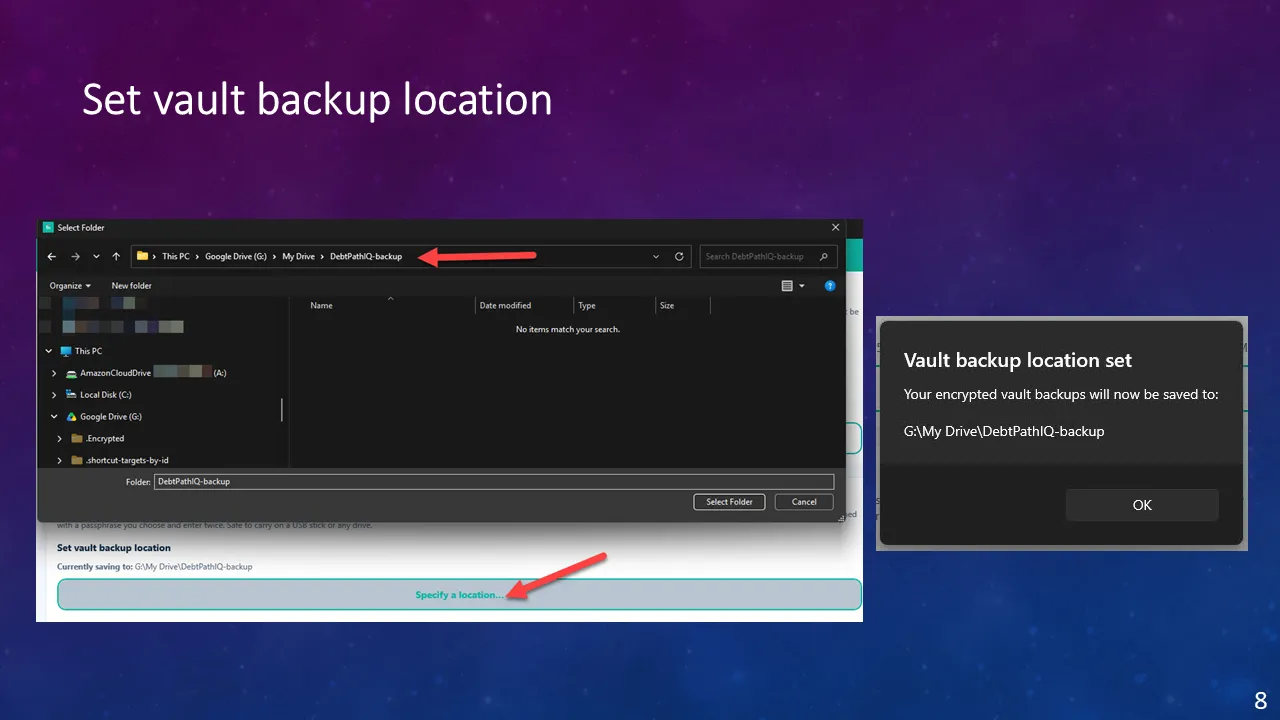Viewport: 1280px width, 720px height.
Task: Click the Specify a location button
Action: (x=459, y=594)
